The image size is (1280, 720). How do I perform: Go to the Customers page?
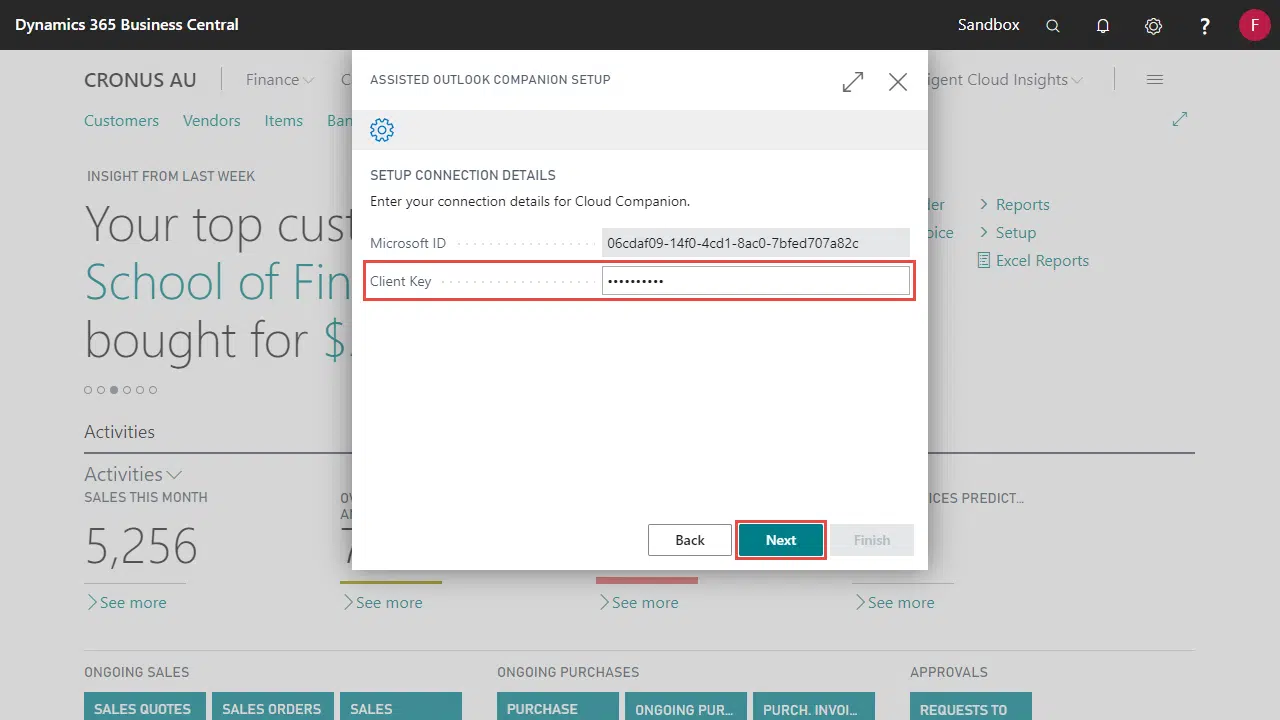pos(121,120)
